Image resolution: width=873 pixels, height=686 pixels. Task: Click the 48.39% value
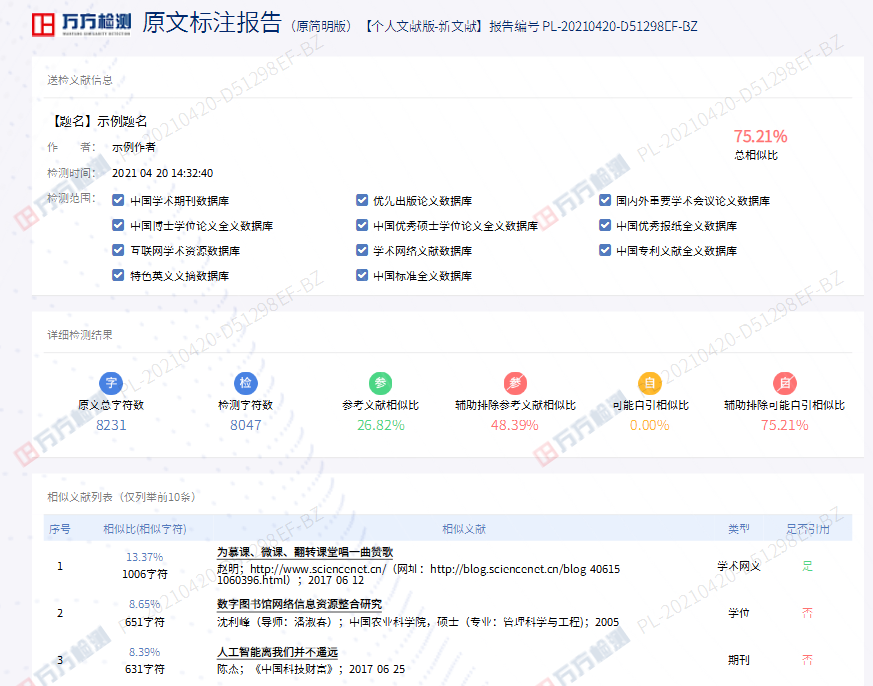(x=514, y=425)
